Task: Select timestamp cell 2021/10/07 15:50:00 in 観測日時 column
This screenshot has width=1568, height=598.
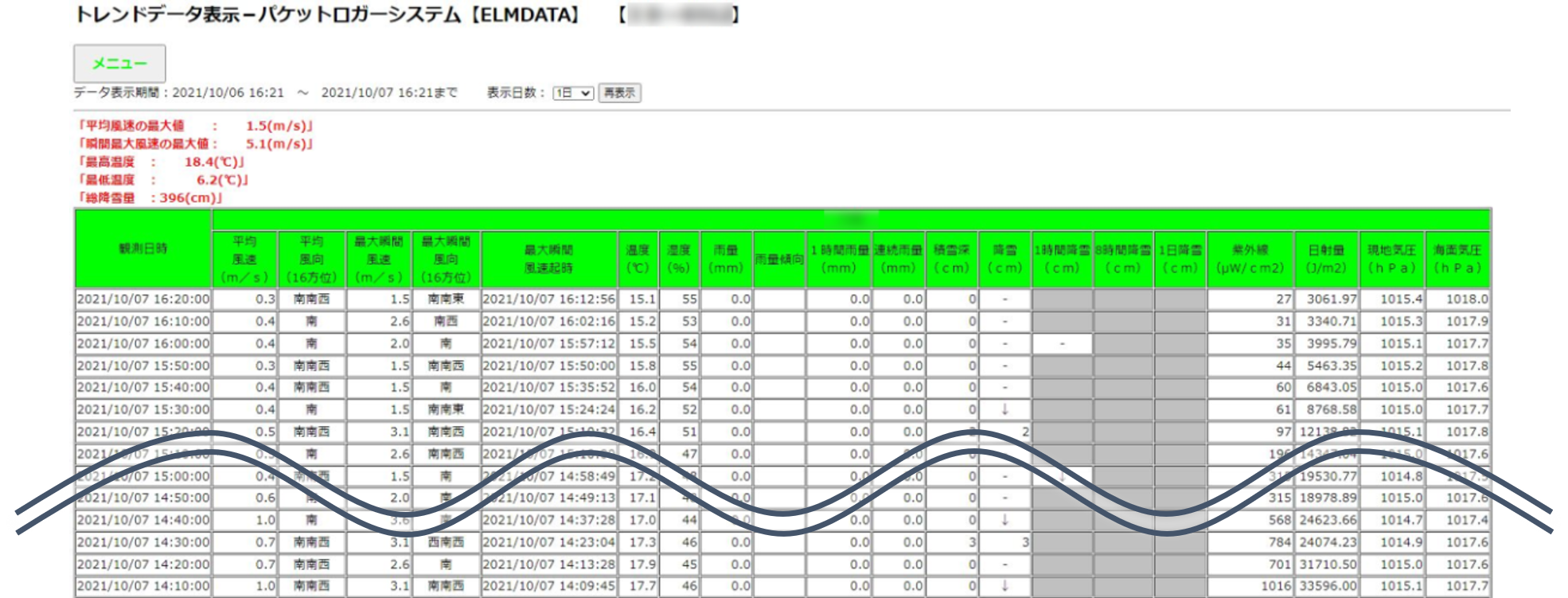Action: (x=143, y=366)
